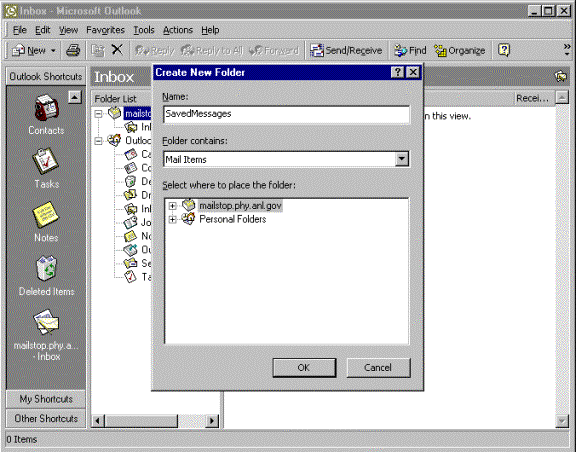Click the Delete X toolbar icon
Viewport: 576px width, 452px height.
117,50
